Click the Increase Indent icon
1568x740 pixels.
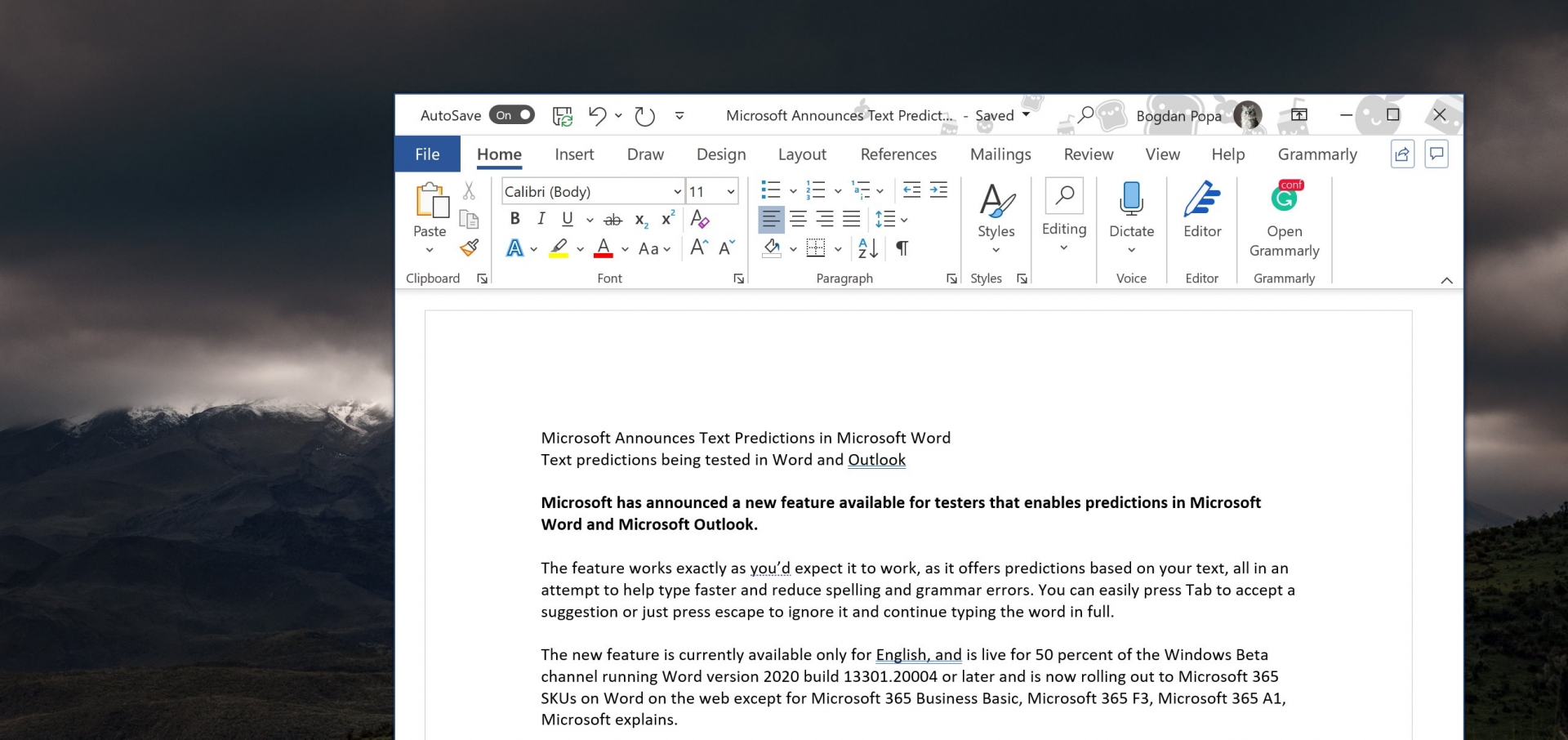point(939,190)
